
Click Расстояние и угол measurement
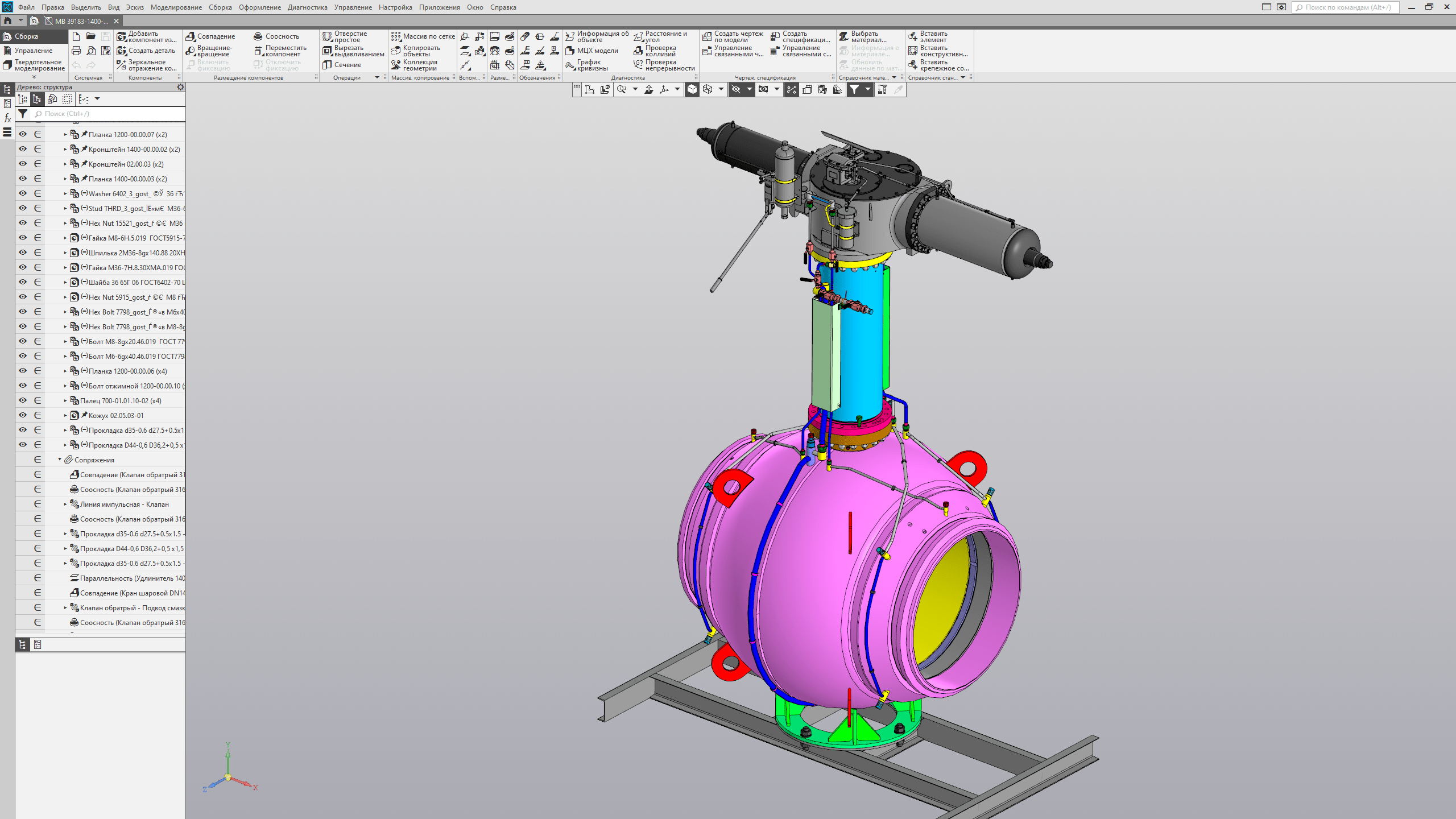click(660, 36)
